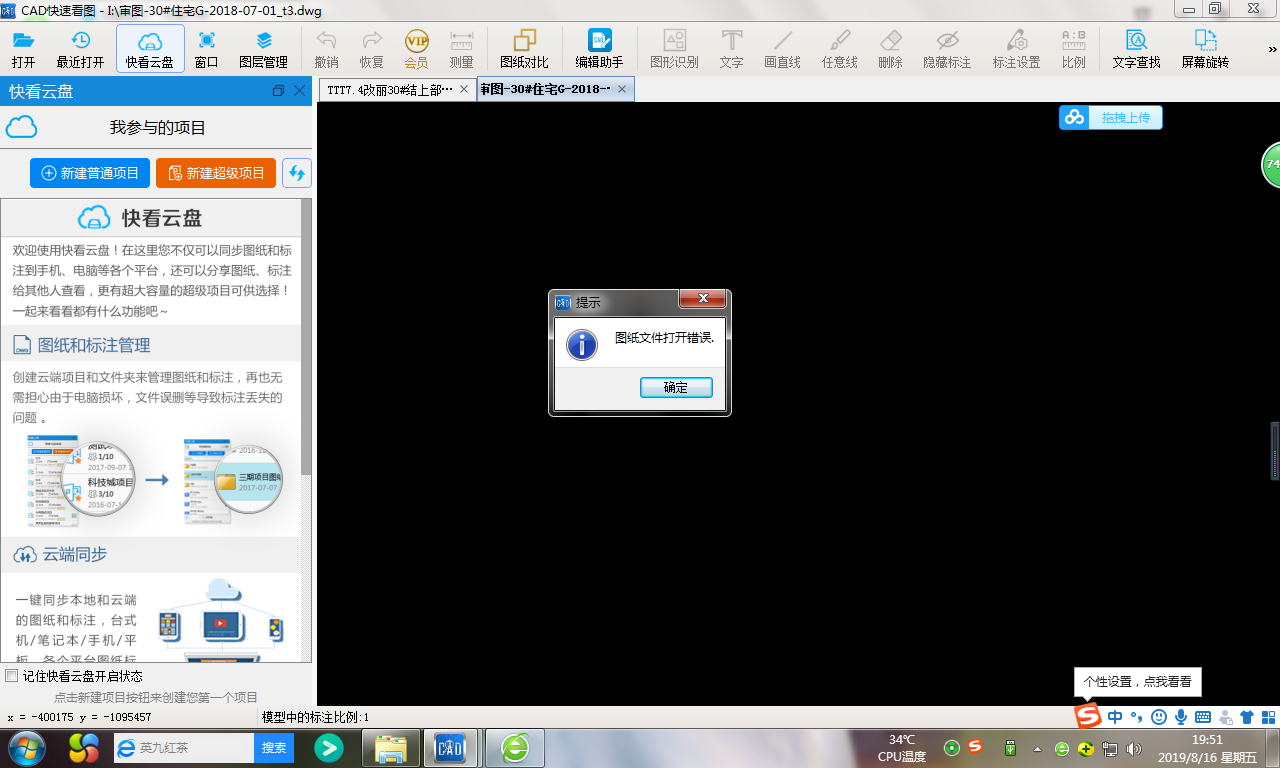This screenshot has height=768, width=1280.
Task: Click the 云端同步 devices illustration
Action: [x=223, y=620]
